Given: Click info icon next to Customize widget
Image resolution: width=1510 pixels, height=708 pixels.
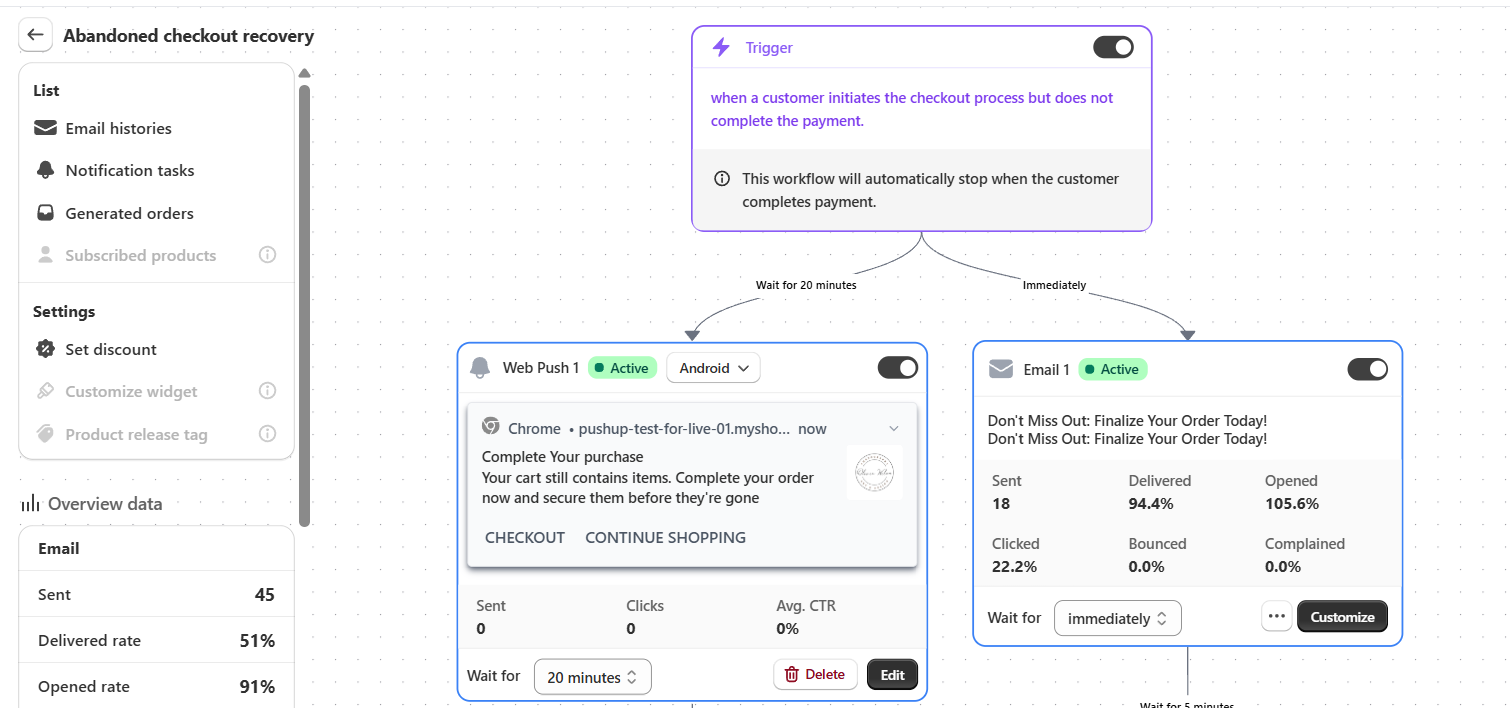Looking at the screenshot, I should tap(267, 391).
